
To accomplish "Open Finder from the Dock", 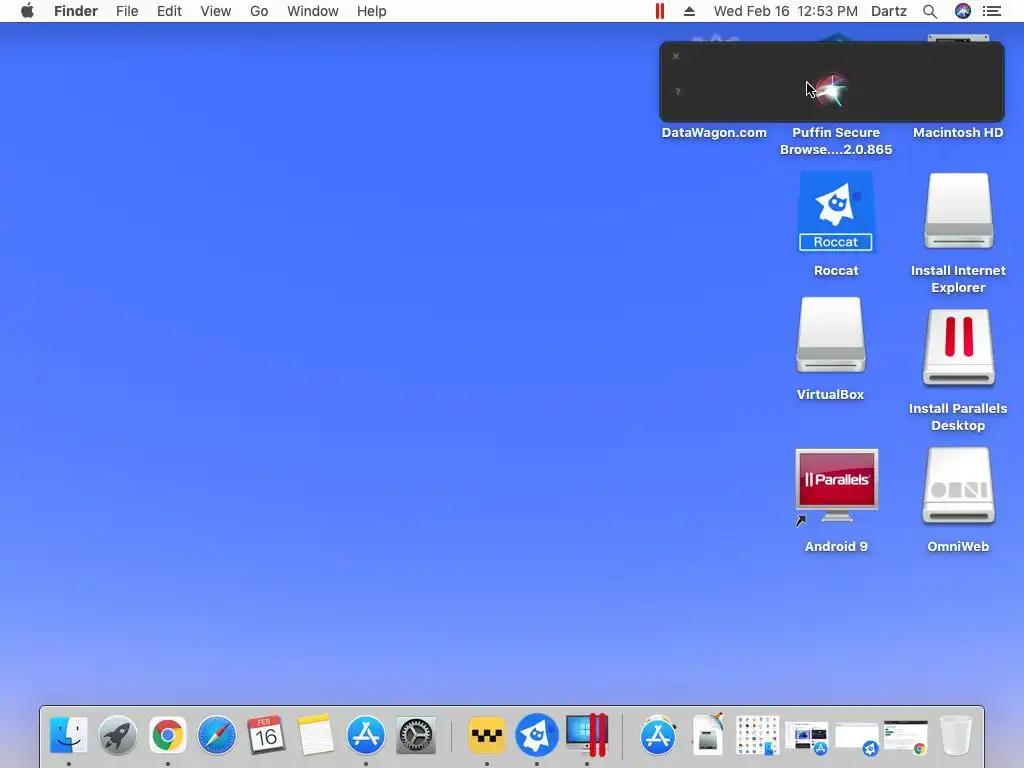I will pos(69,735).
